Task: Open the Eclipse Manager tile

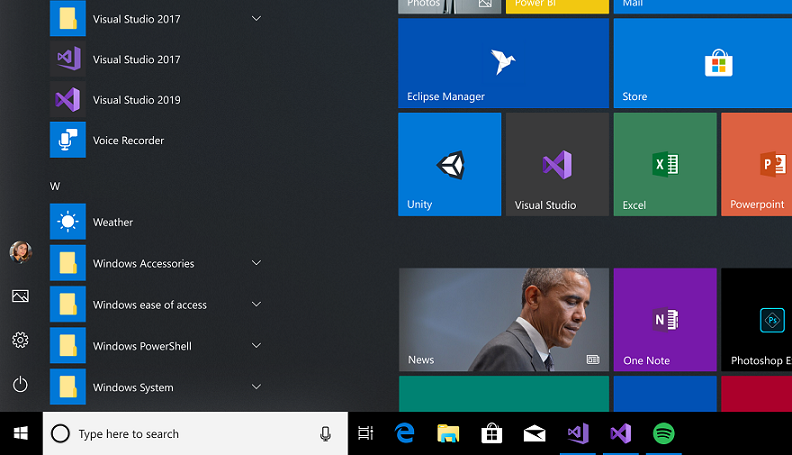Action: [x=503, y=62]
